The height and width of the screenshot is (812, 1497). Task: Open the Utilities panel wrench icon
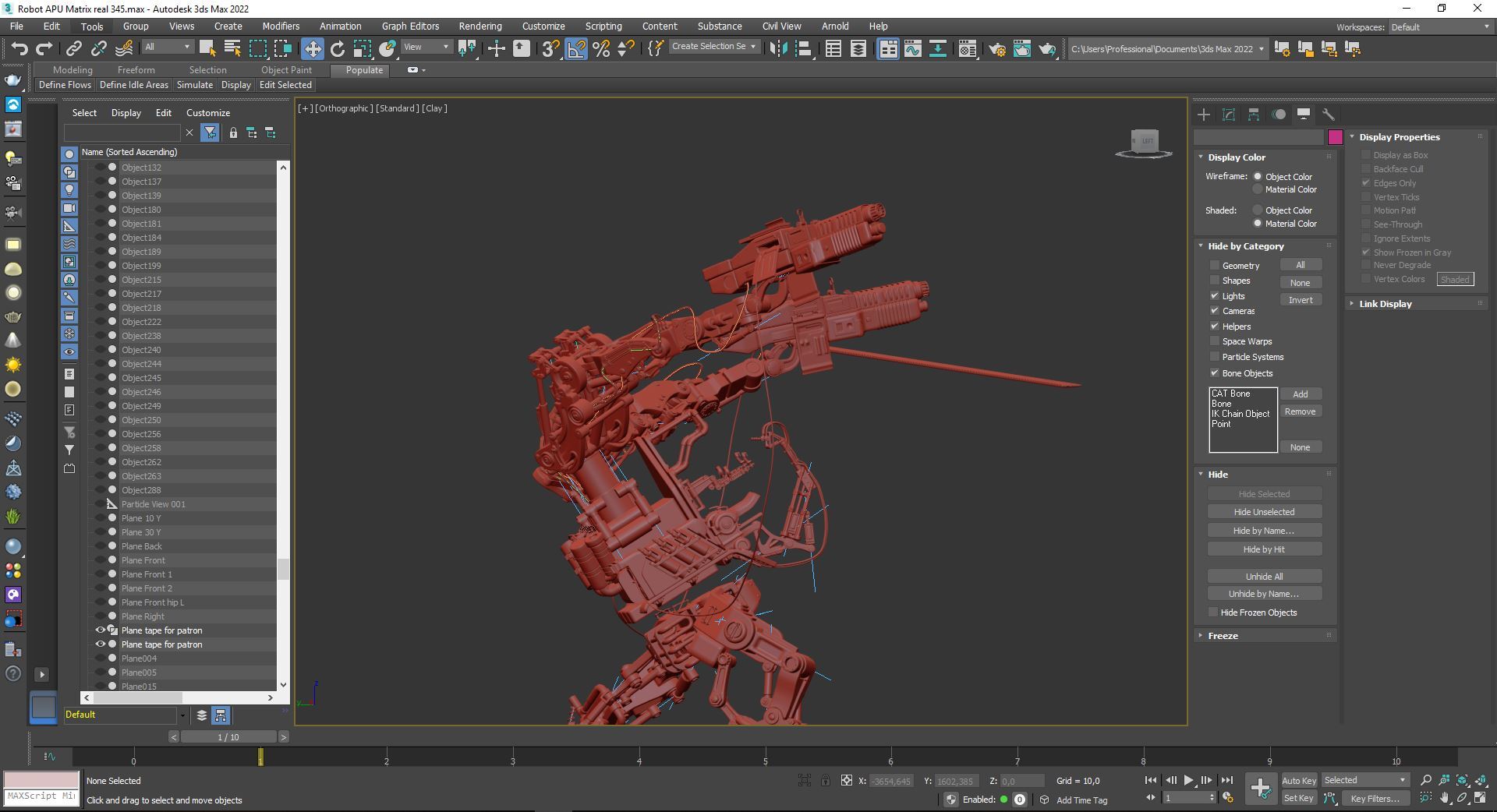point(1328,115)
